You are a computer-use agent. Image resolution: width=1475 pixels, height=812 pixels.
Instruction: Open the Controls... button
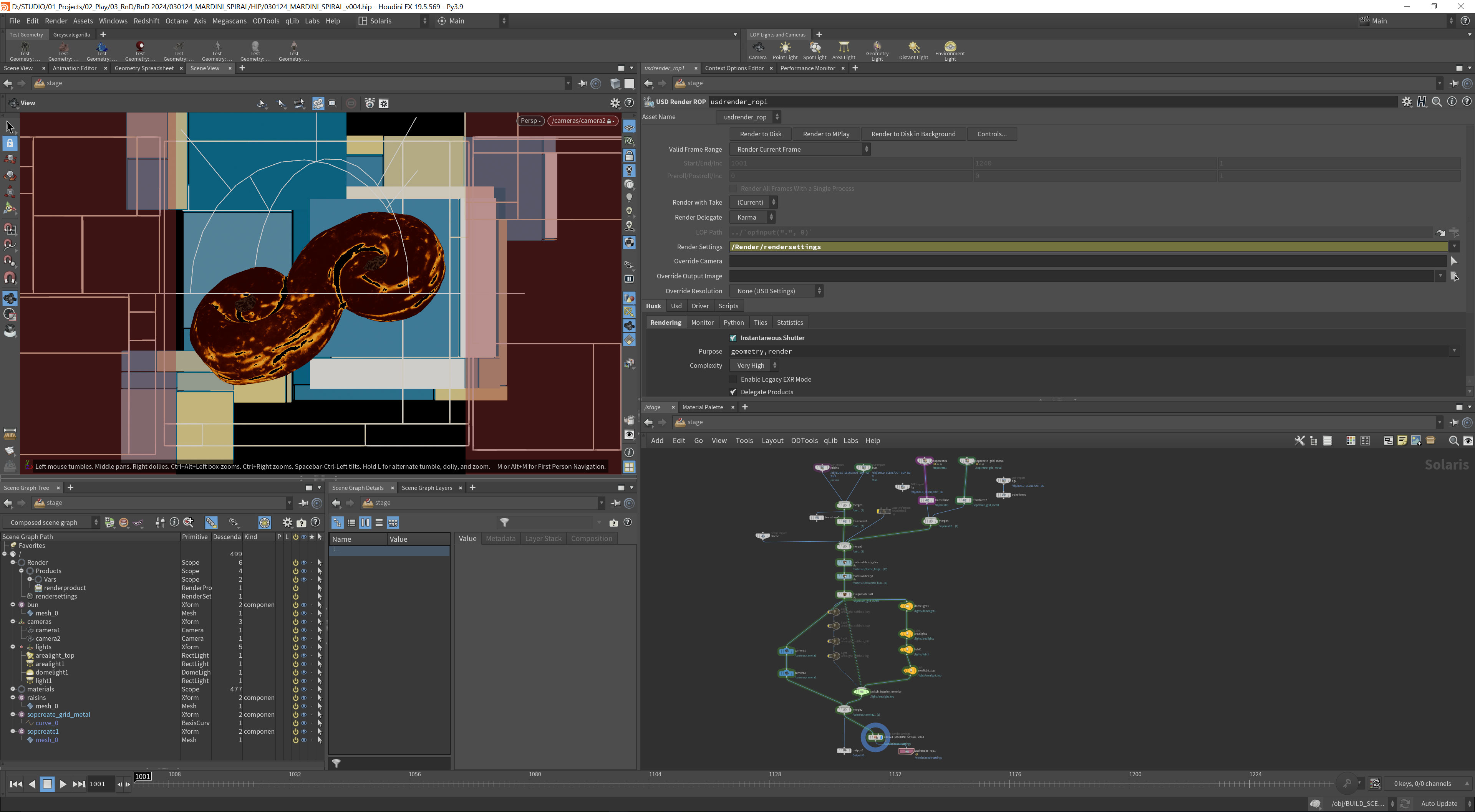coord(992,134)
